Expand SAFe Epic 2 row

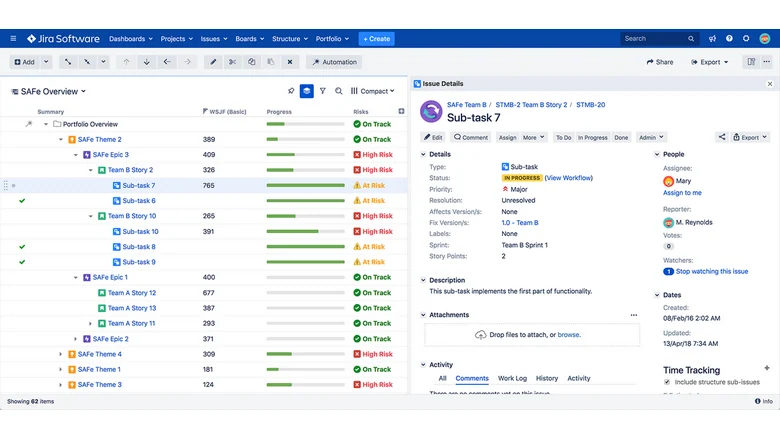tap(76, 339)
